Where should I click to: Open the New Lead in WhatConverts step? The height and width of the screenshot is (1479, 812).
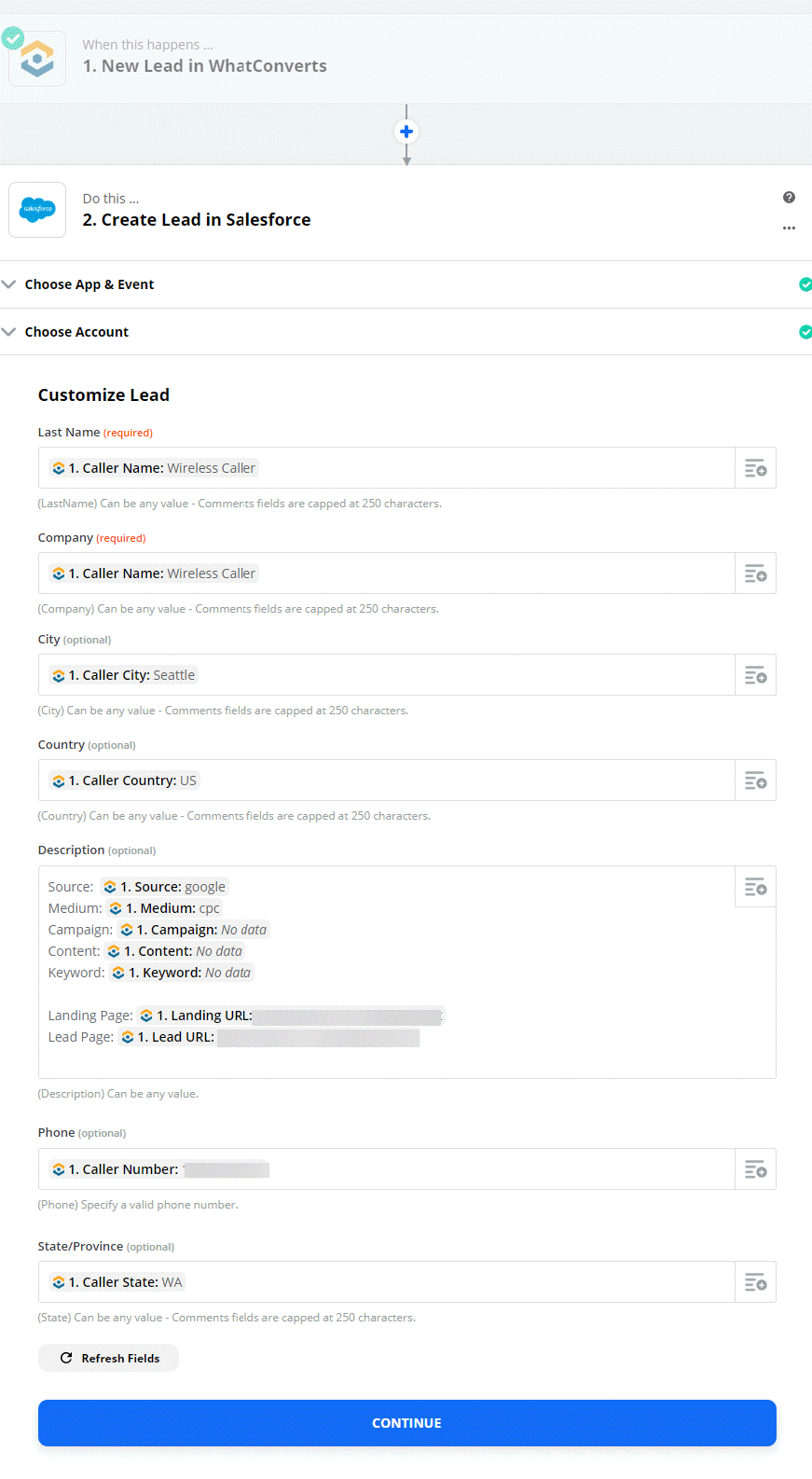[204, 66]
